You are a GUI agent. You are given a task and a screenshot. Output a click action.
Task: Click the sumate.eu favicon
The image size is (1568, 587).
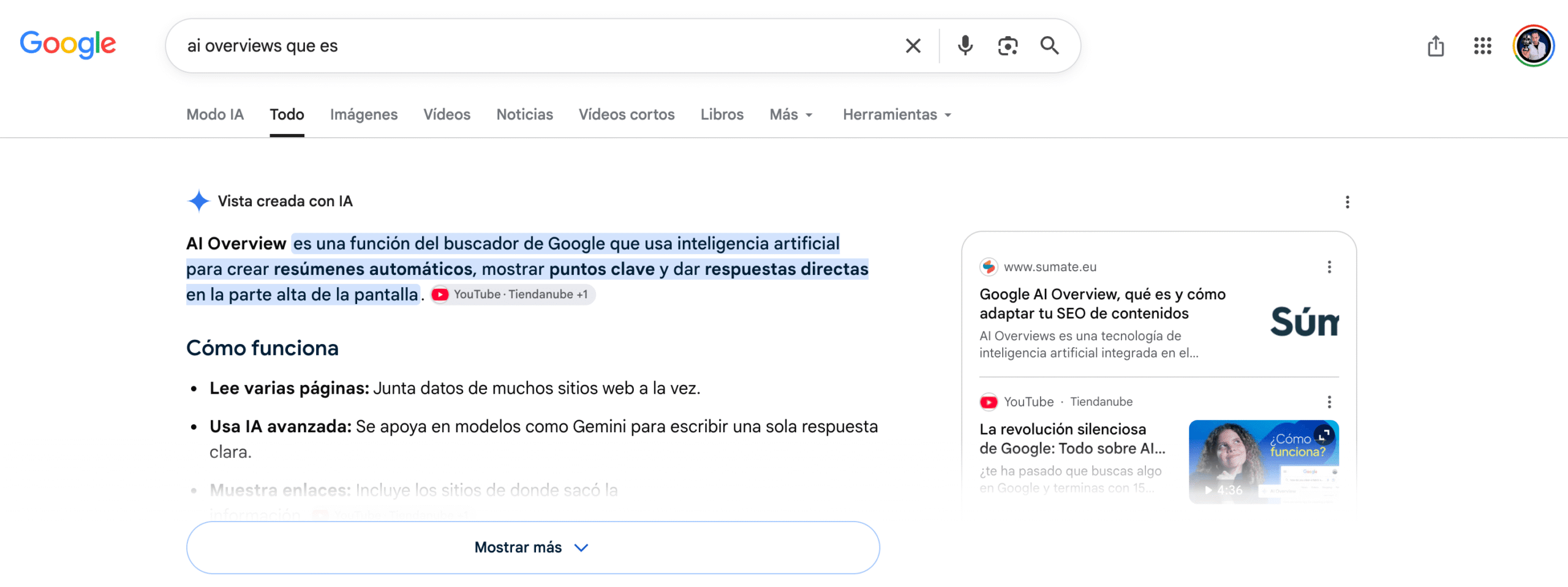click(x=989, y=267)
